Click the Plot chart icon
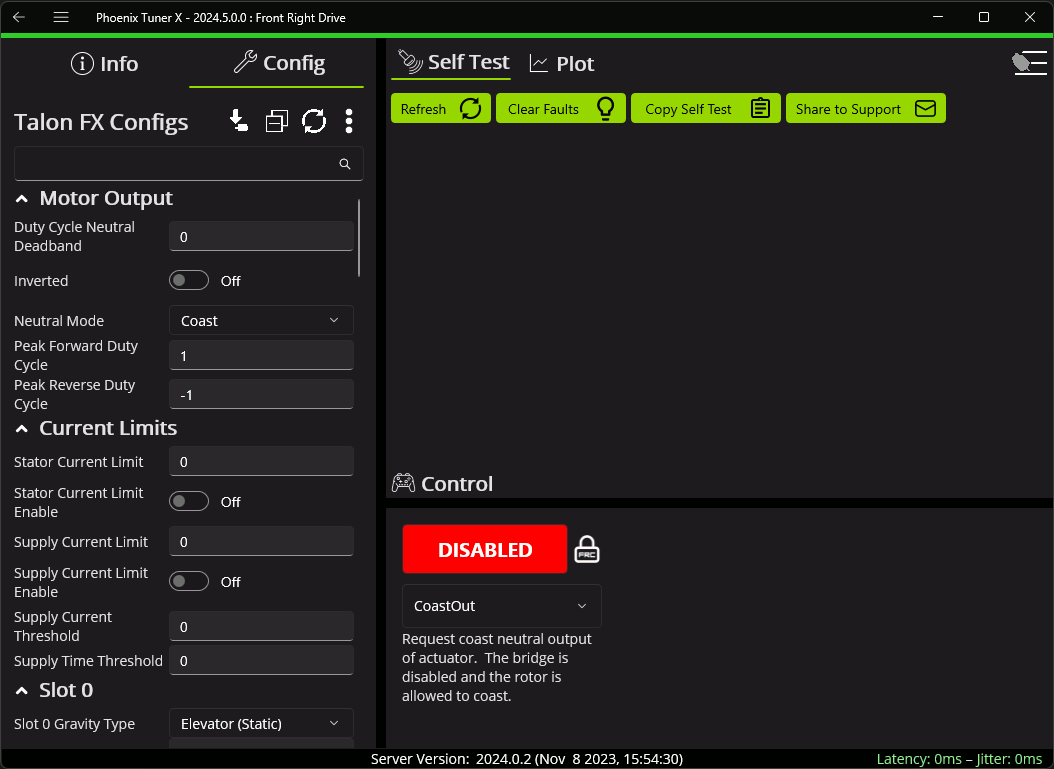Viewport: 1054px width, 769px height. (538, 64)
